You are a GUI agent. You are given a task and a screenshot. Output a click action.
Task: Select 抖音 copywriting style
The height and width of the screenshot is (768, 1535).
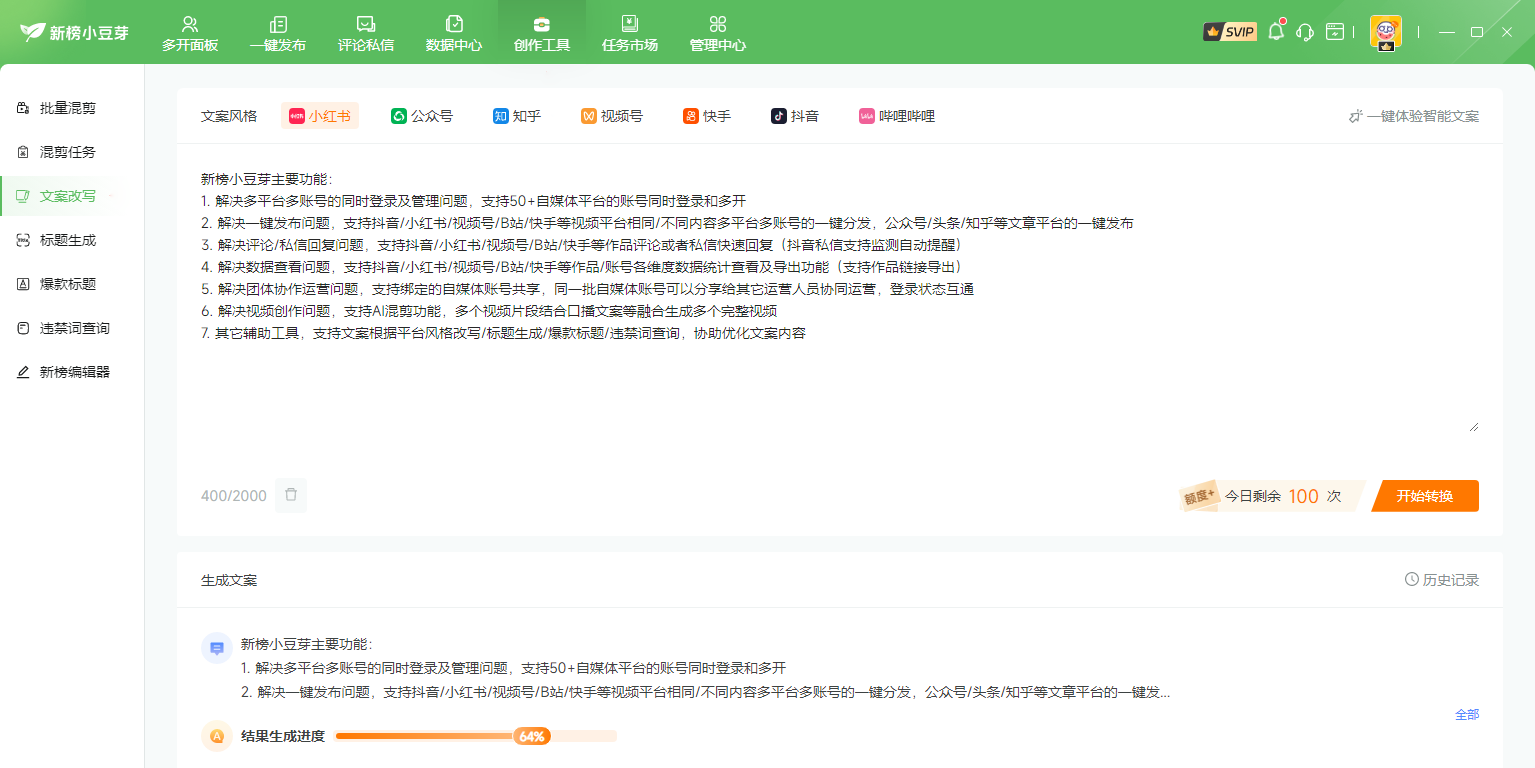795,116
